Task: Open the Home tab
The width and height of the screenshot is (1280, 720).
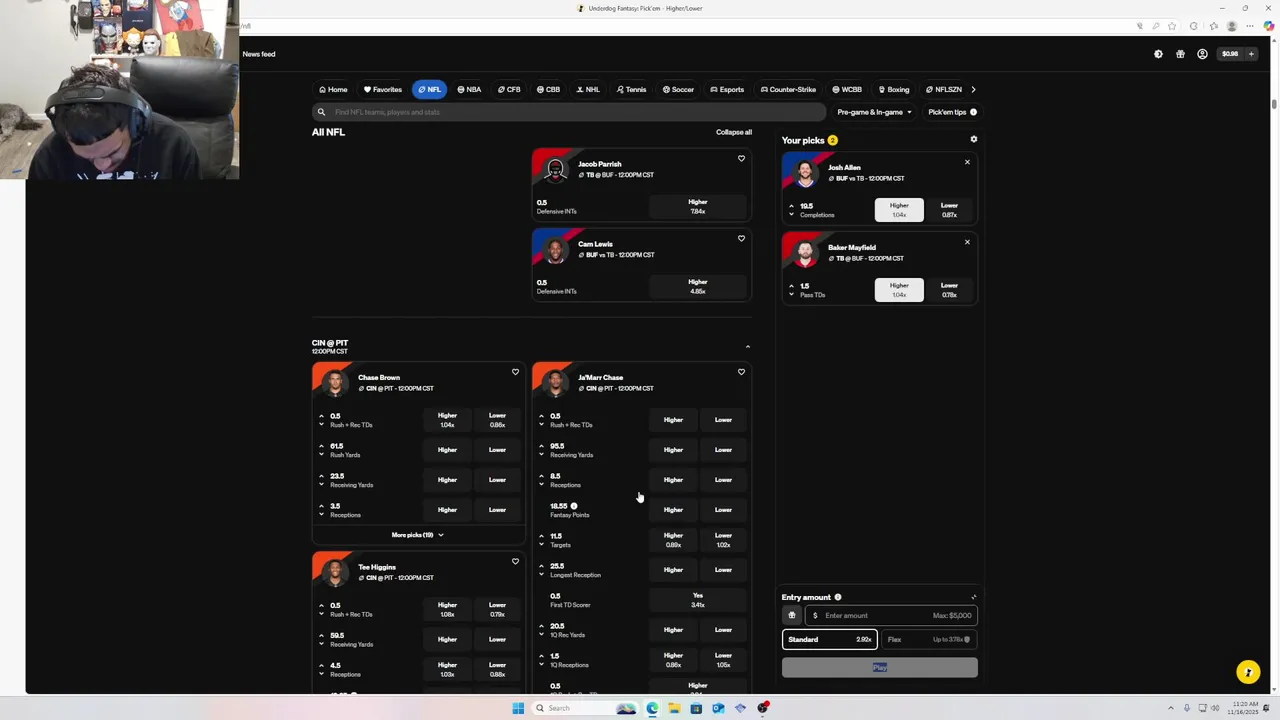Action: pos(333,89)
